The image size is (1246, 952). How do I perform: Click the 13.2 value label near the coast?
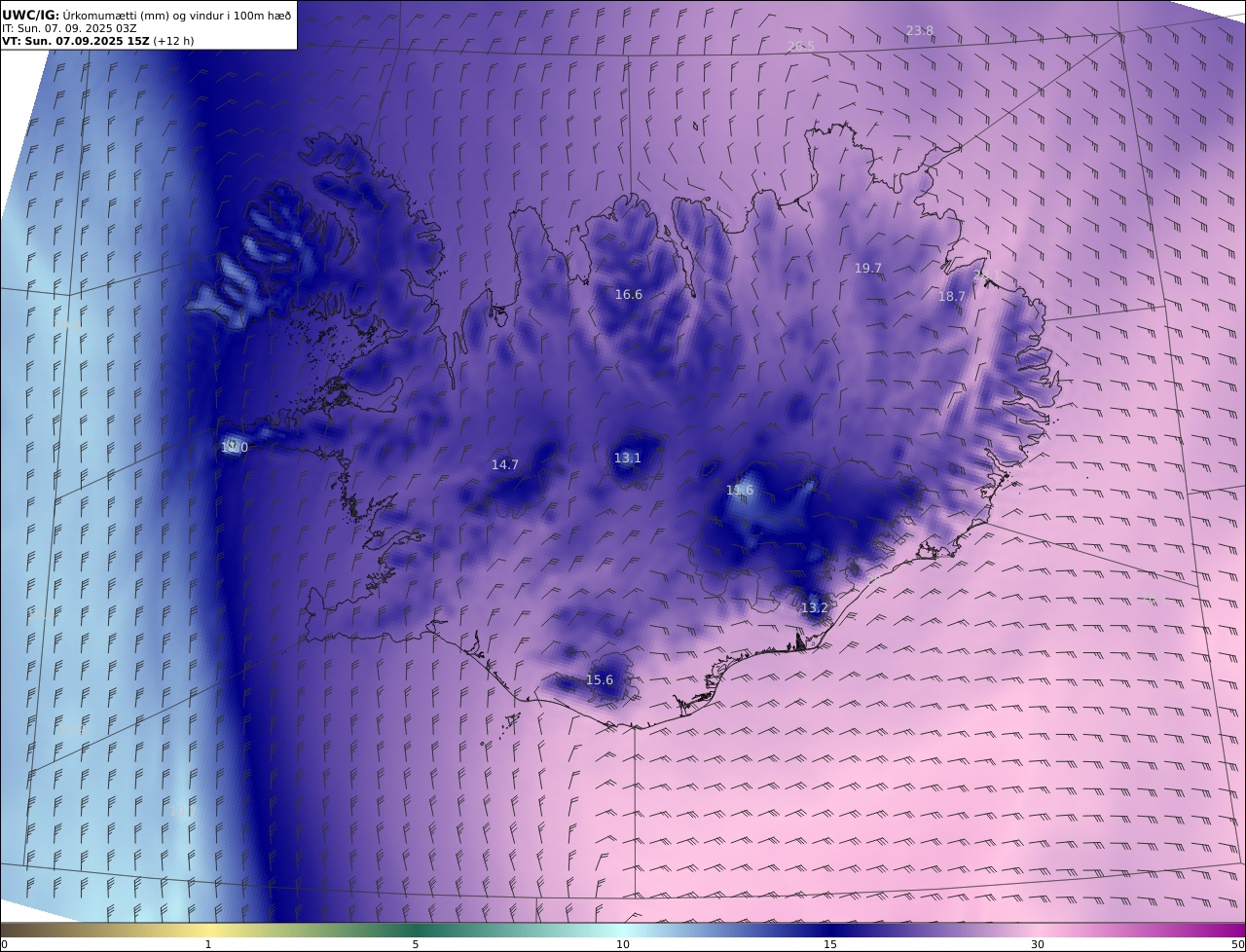coord(815,608)
